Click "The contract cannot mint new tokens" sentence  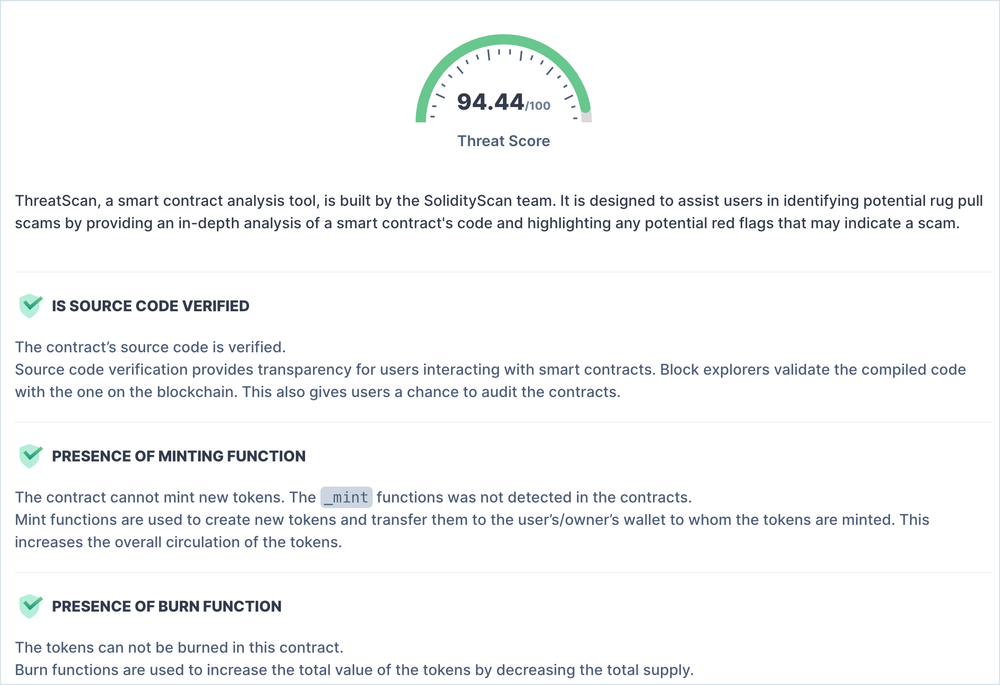point(165,497)
